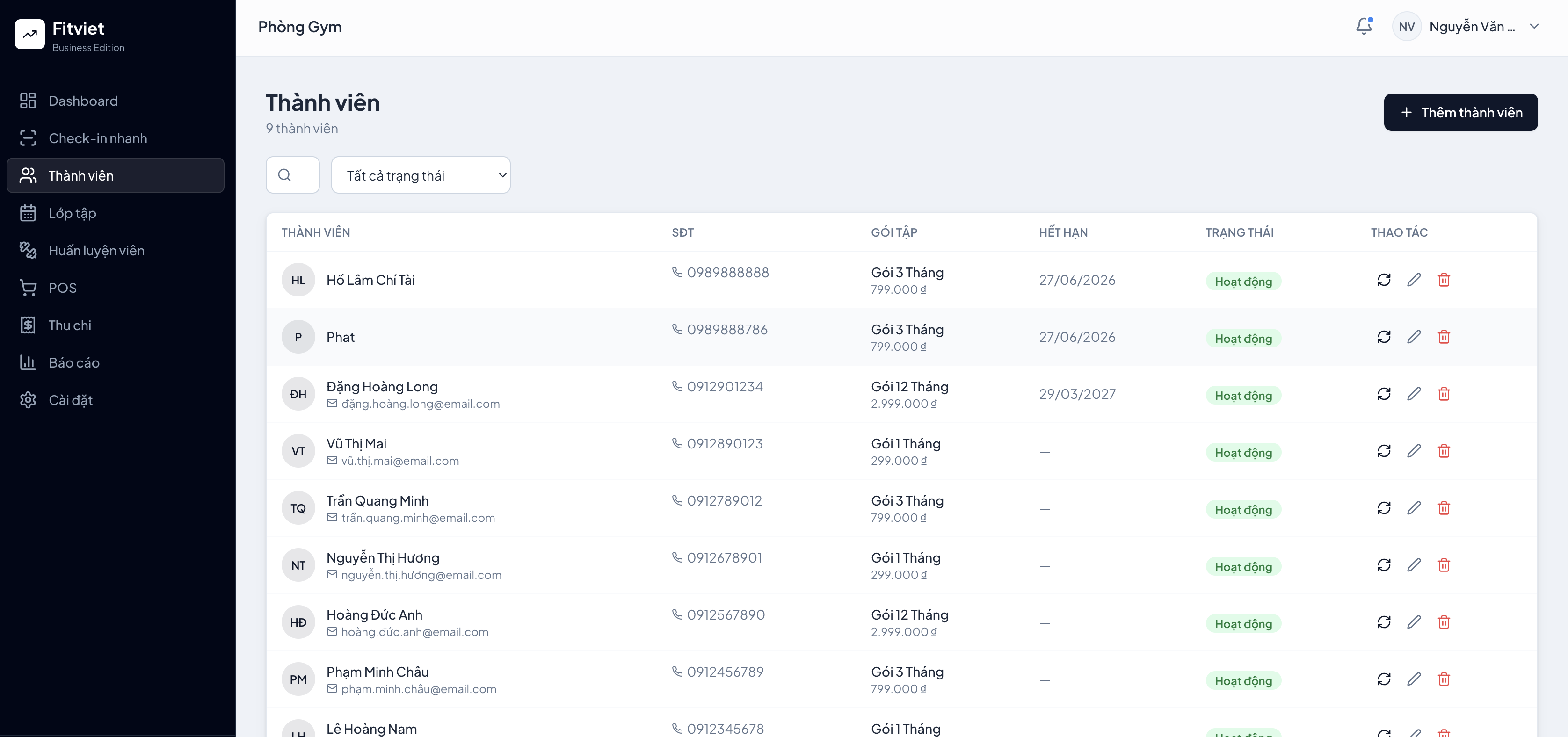Open the Cài đặt settings page
The height and width of the screenshot is (737, 1568).
tap(70, 400)
